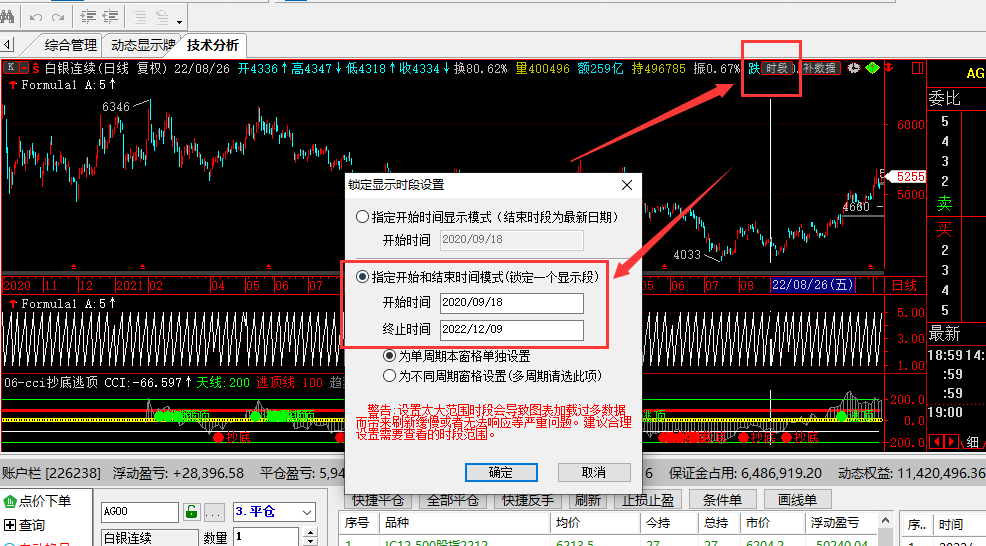Click the red split-panel layout icon
The image size is (986, 546).
917,68
